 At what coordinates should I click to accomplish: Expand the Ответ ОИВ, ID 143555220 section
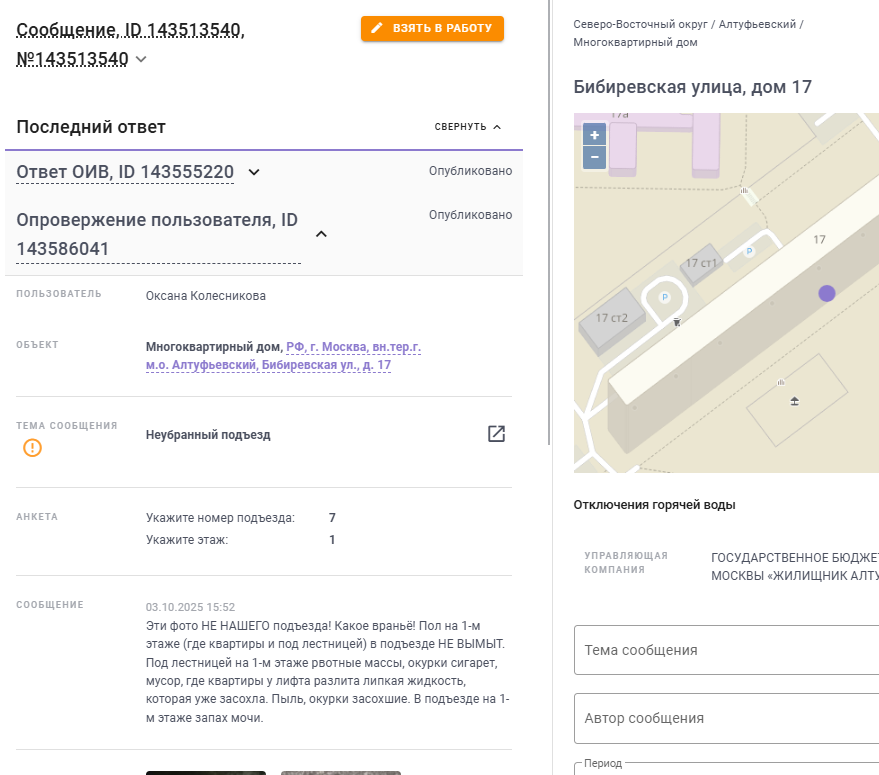pyautogui.click(x=254, y=172)
